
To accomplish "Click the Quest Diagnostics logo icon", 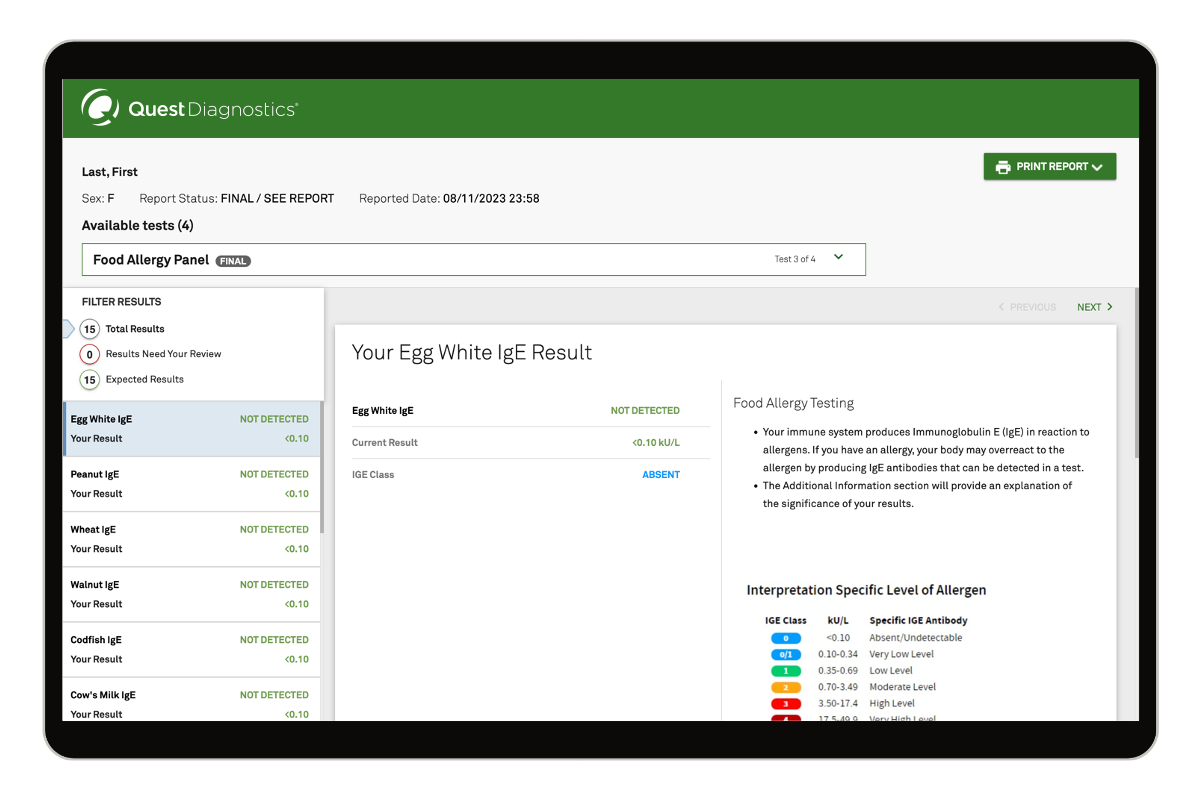I will click(100, 107).
